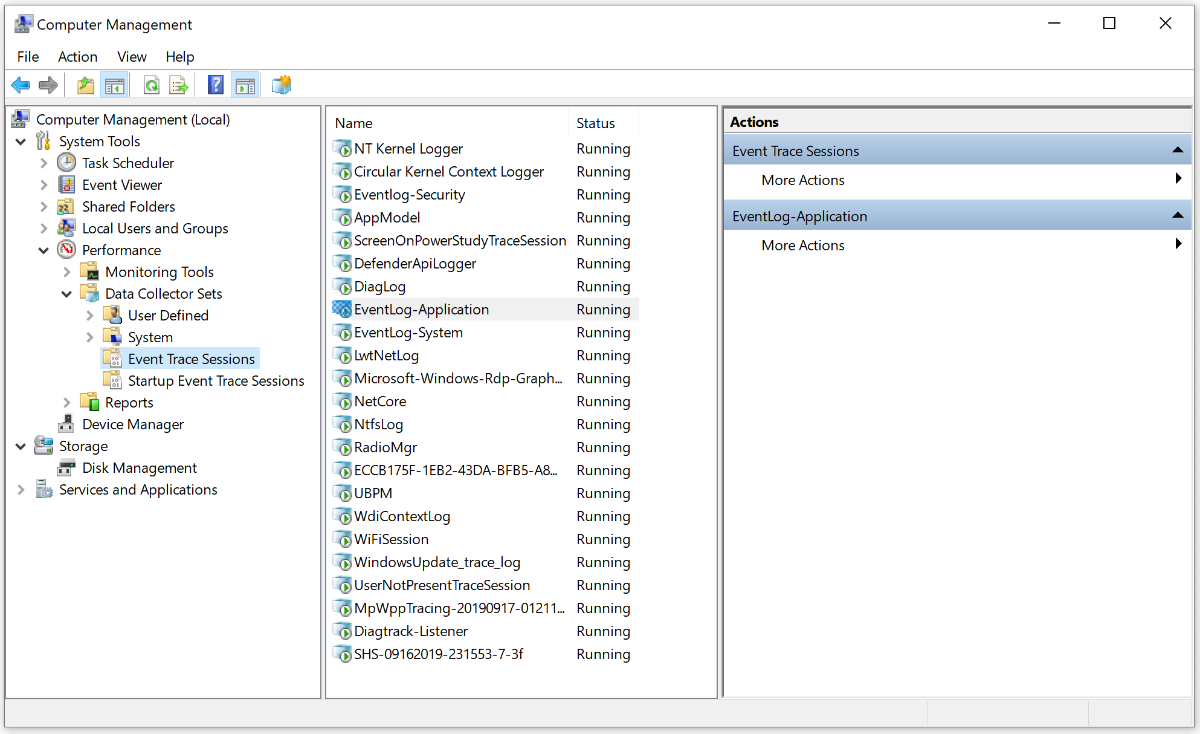
Task: Select the NT Kernel Logger session icon
Action: 342,148
